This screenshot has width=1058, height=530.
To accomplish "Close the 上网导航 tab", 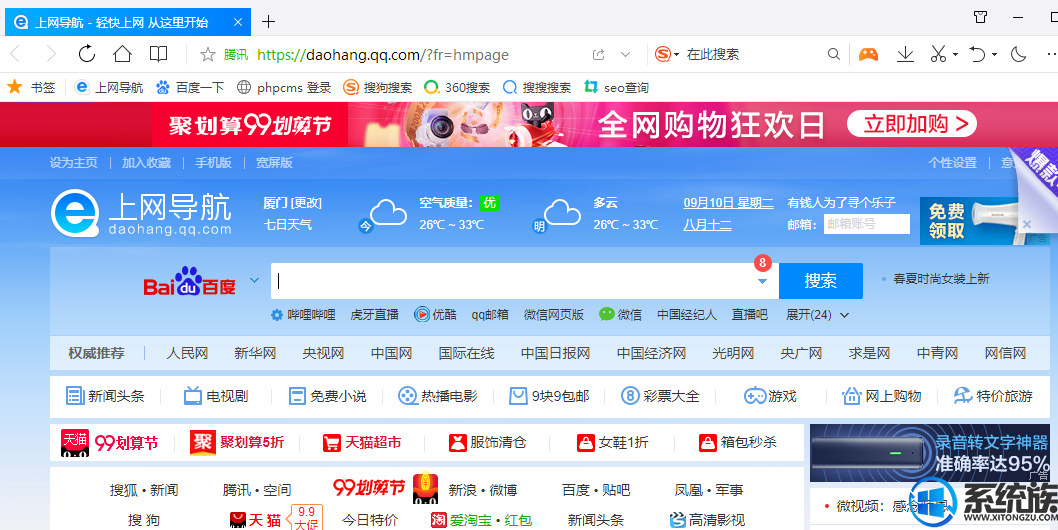I will click(x=238, y=22).
